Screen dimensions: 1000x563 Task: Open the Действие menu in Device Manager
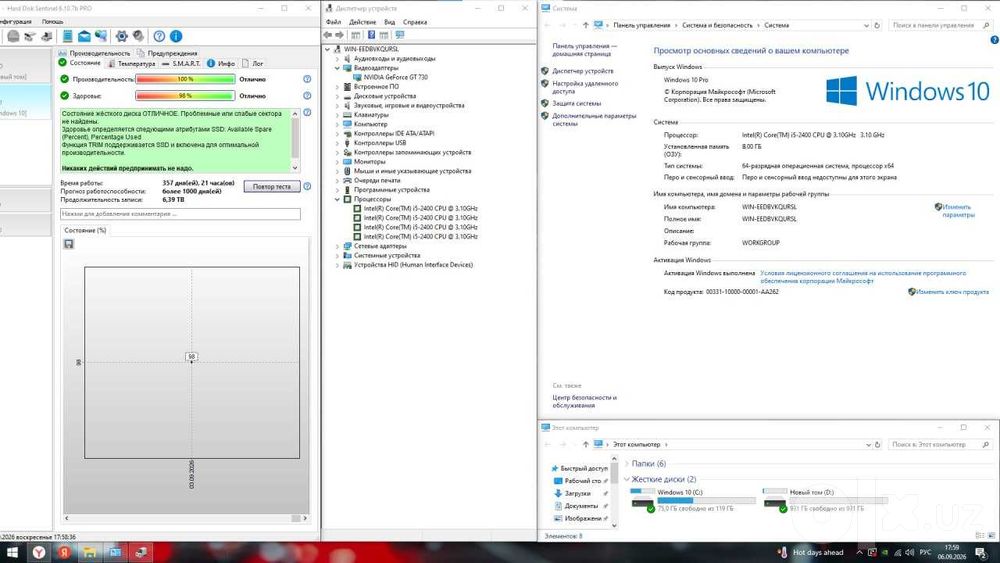(x=362, y=22)
